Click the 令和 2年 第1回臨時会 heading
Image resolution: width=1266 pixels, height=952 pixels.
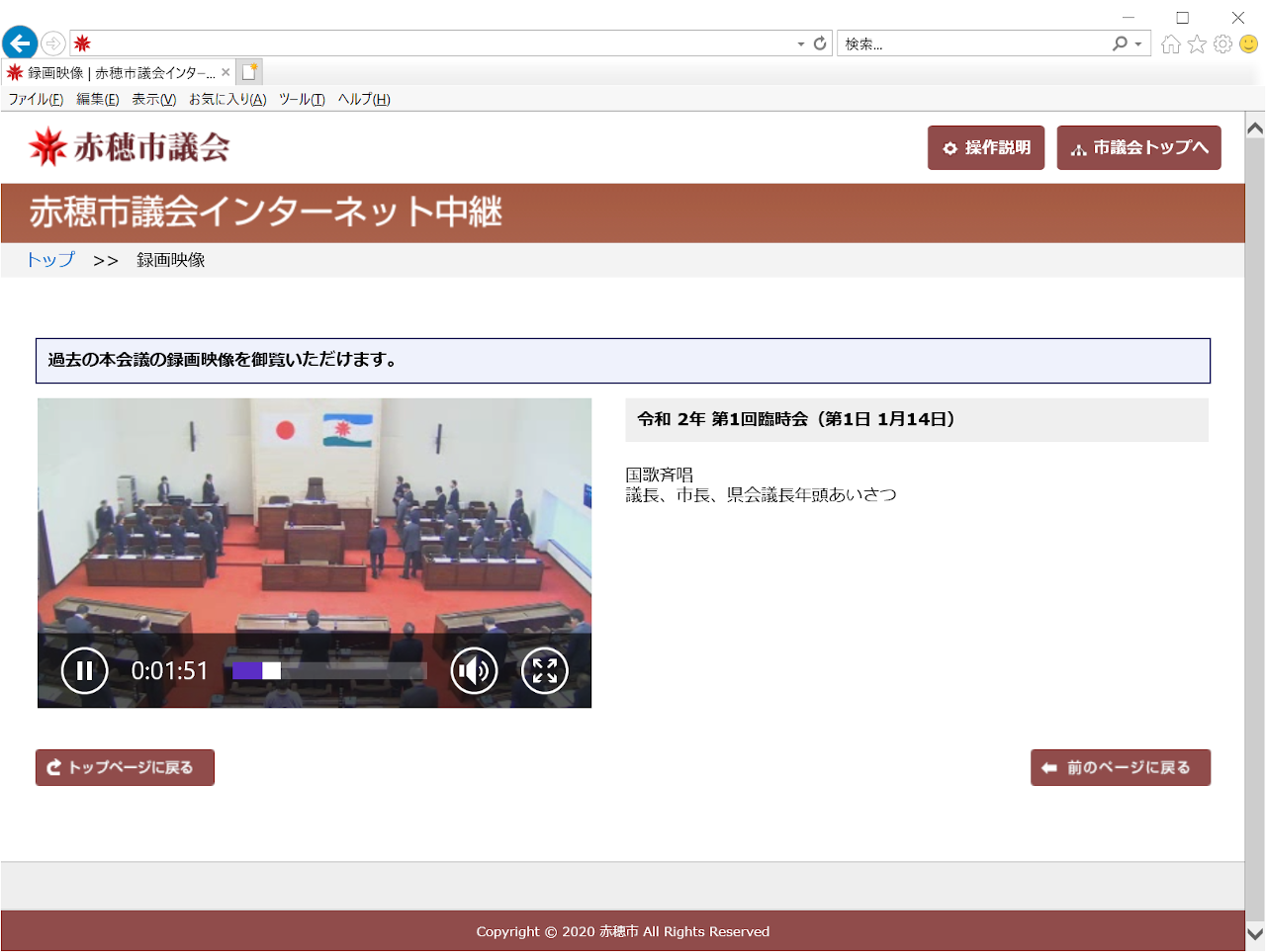pyautogui.click(x=796, y=419)
